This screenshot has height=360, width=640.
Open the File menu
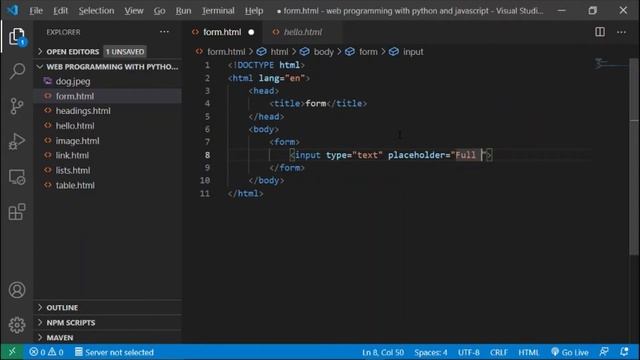[x=36, y=11]
